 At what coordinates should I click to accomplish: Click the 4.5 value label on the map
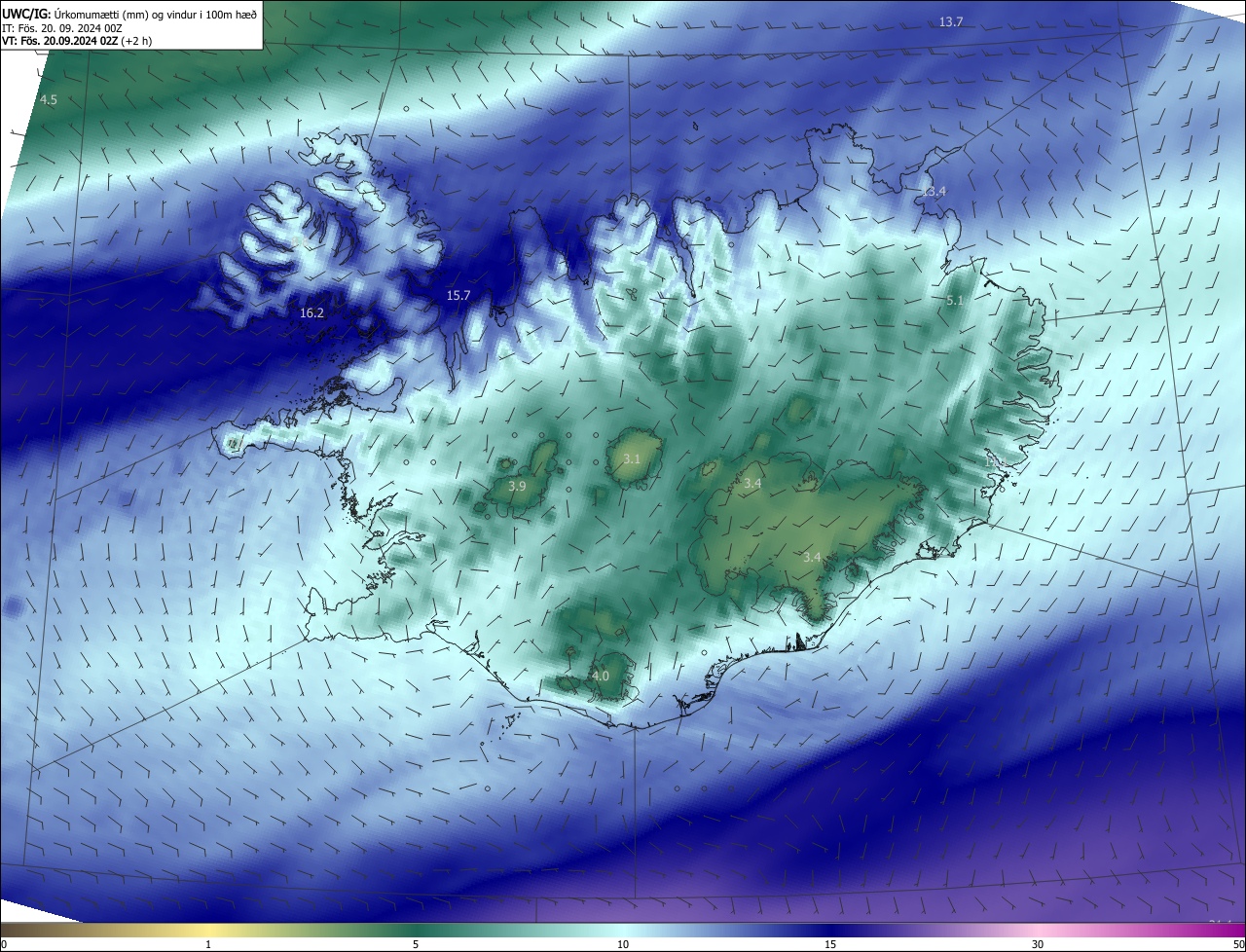click(49, 100)
